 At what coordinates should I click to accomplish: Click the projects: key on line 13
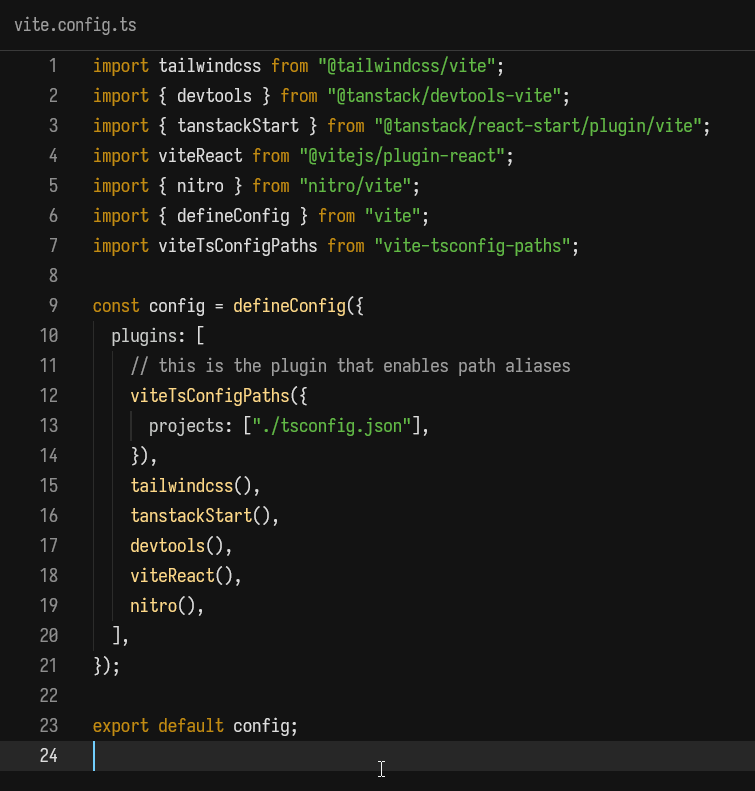point(191,426)
